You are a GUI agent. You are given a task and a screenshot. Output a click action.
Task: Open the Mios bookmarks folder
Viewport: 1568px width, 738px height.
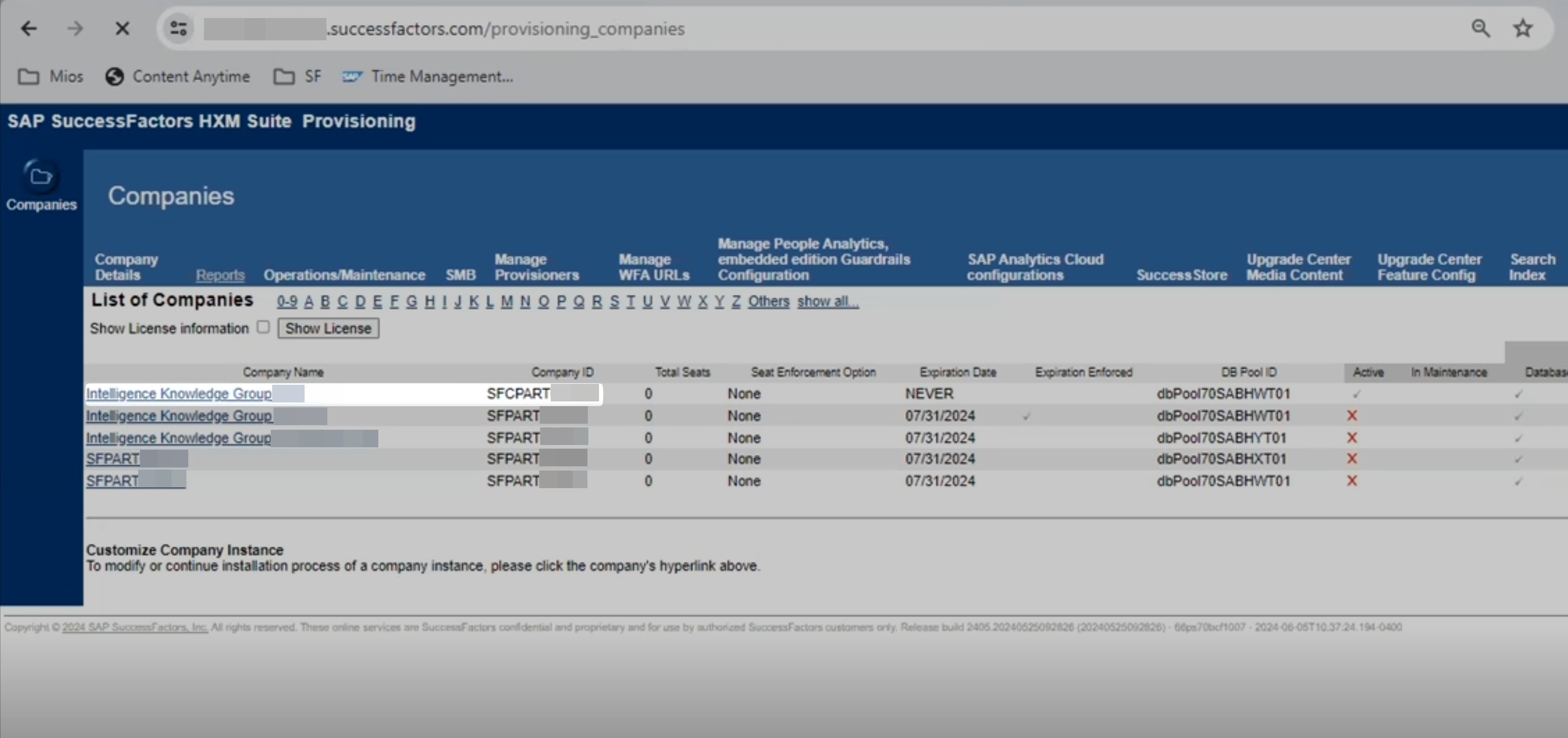tap(51, 76)
